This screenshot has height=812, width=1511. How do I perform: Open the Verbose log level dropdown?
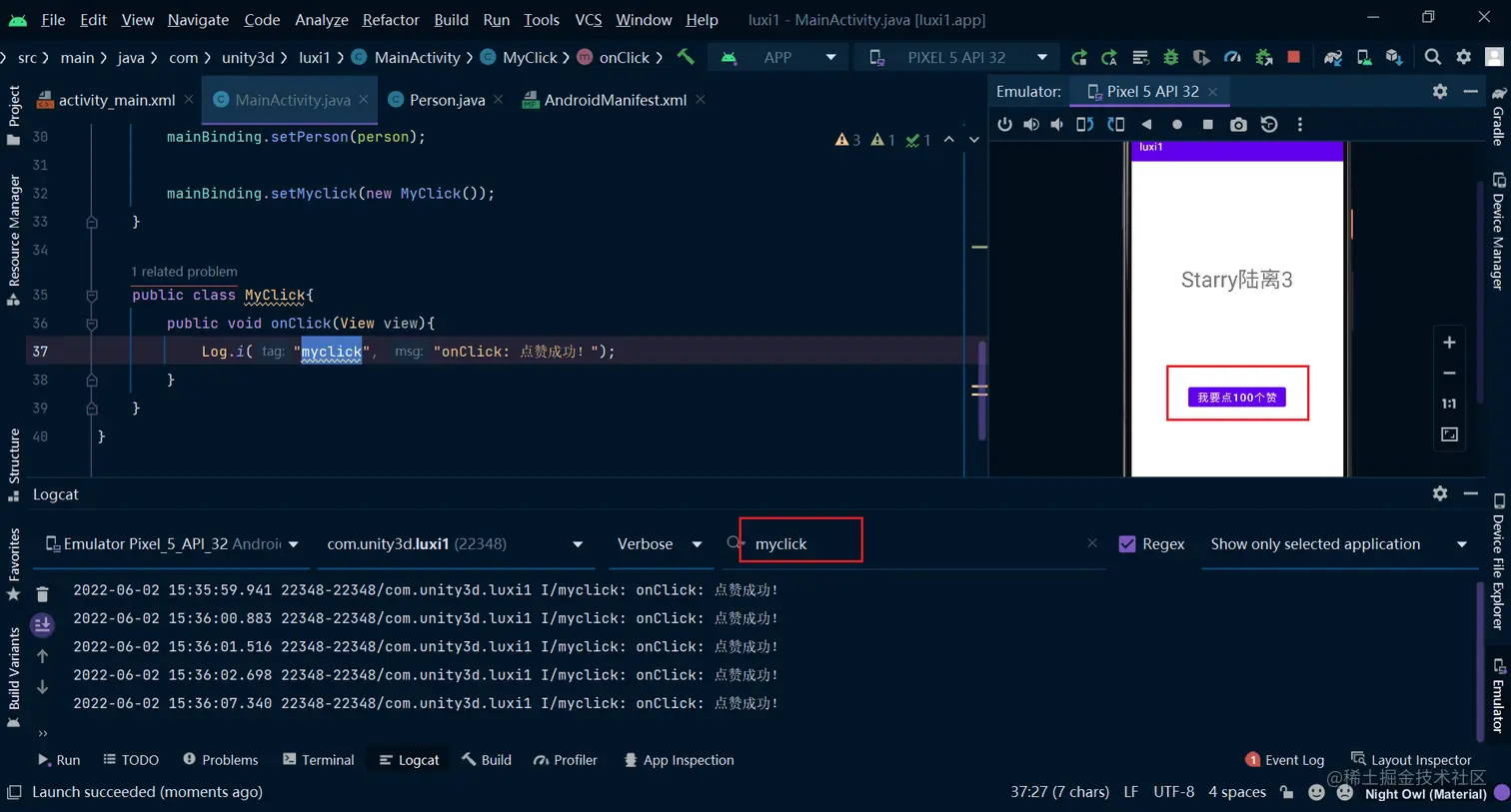659,544
